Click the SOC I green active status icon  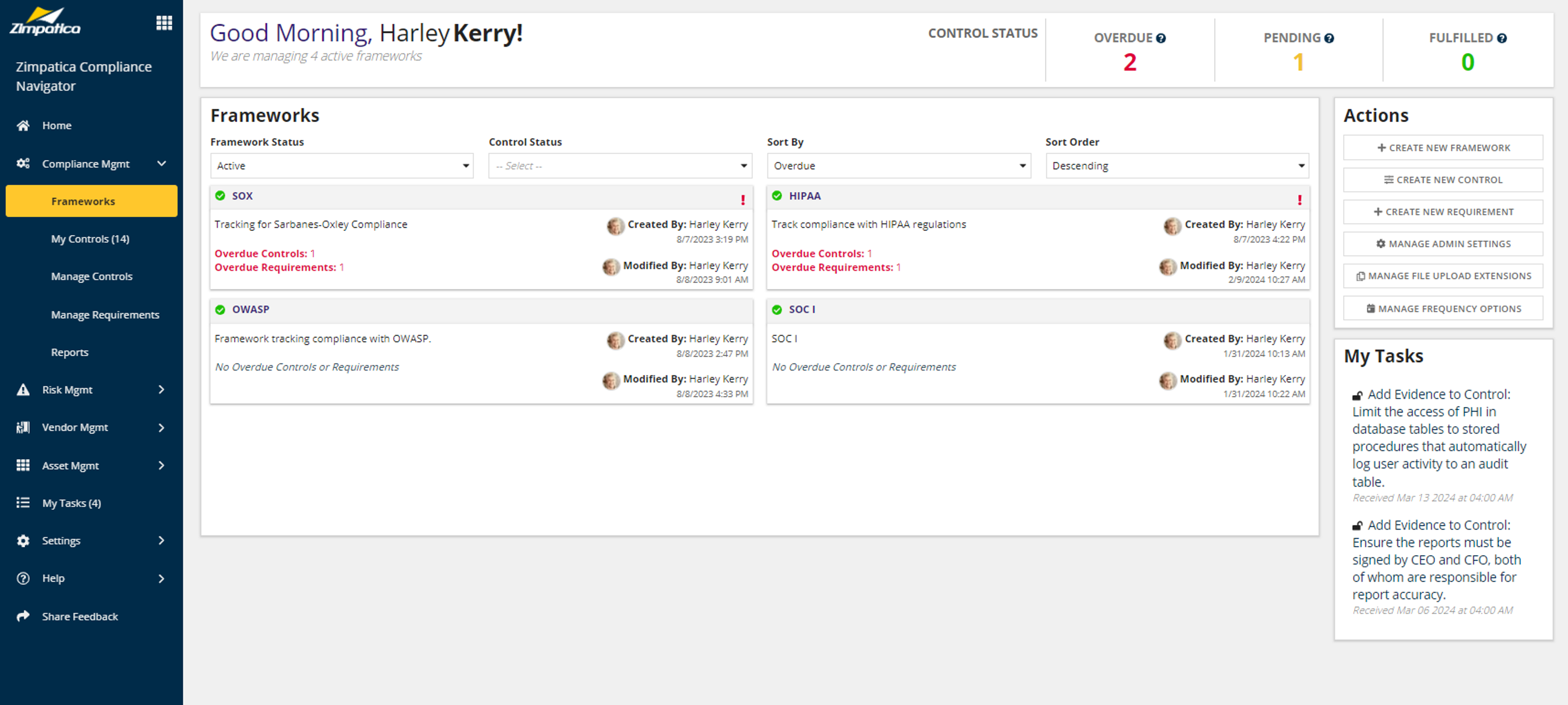tap(777, 309)
